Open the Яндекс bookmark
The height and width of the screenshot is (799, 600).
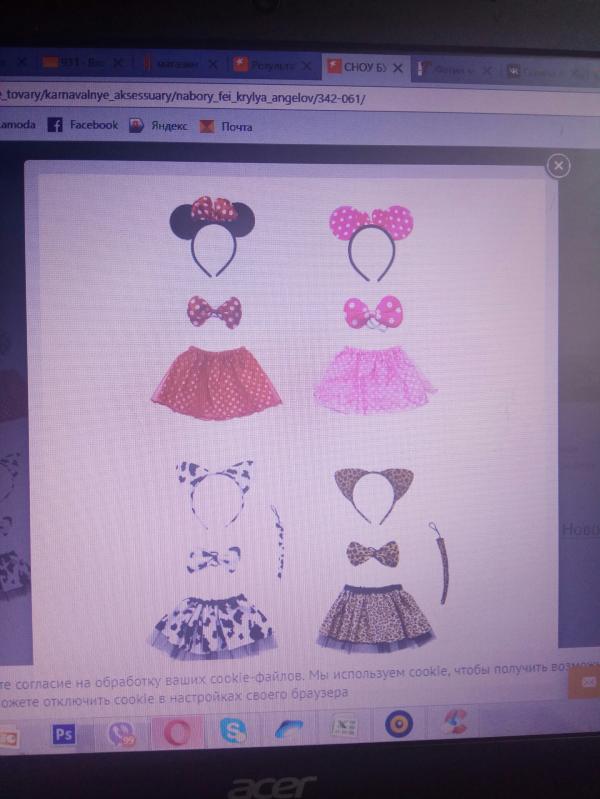tap(158, 126)
